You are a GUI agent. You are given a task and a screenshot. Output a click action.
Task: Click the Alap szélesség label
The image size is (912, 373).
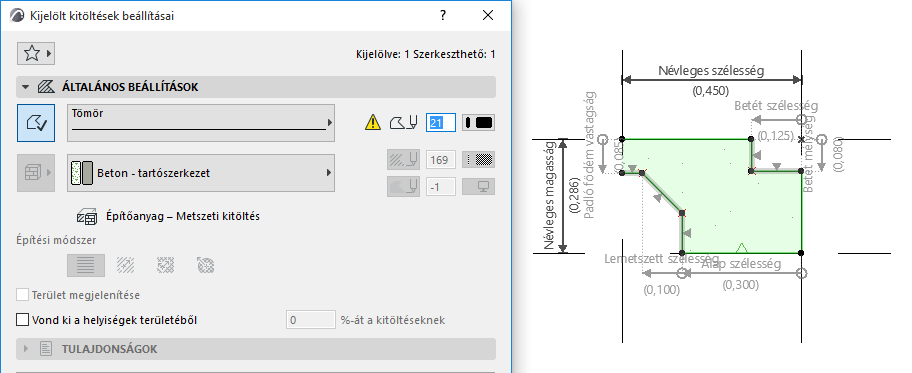point(741,264)
